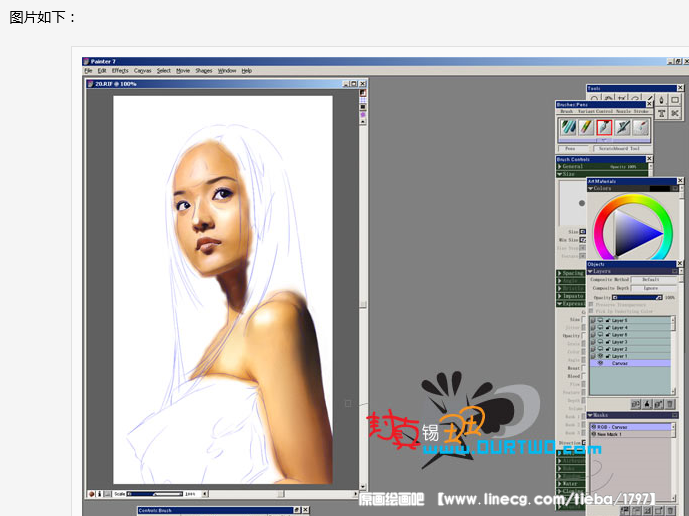Open the Composite Method Default dropdown
The height and width of the screenshot is (516, 689).
653,280
